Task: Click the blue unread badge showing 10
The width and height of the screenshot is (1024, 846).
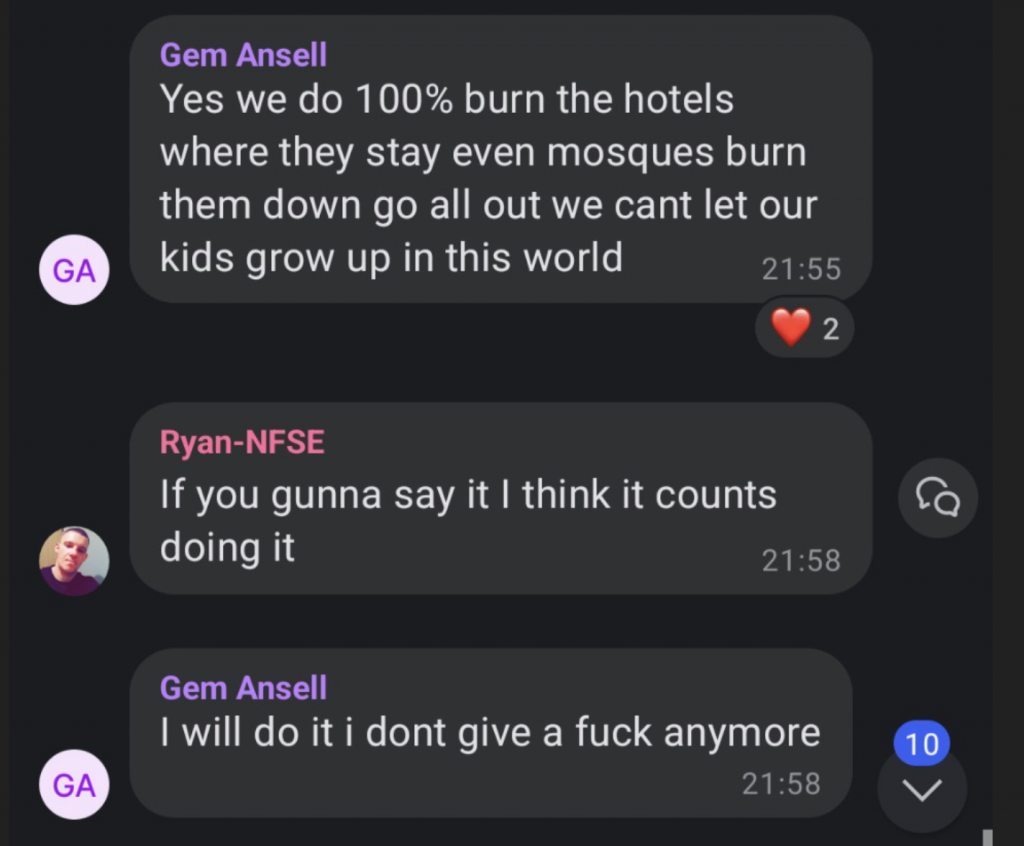Action: click(x=922, y=744)
